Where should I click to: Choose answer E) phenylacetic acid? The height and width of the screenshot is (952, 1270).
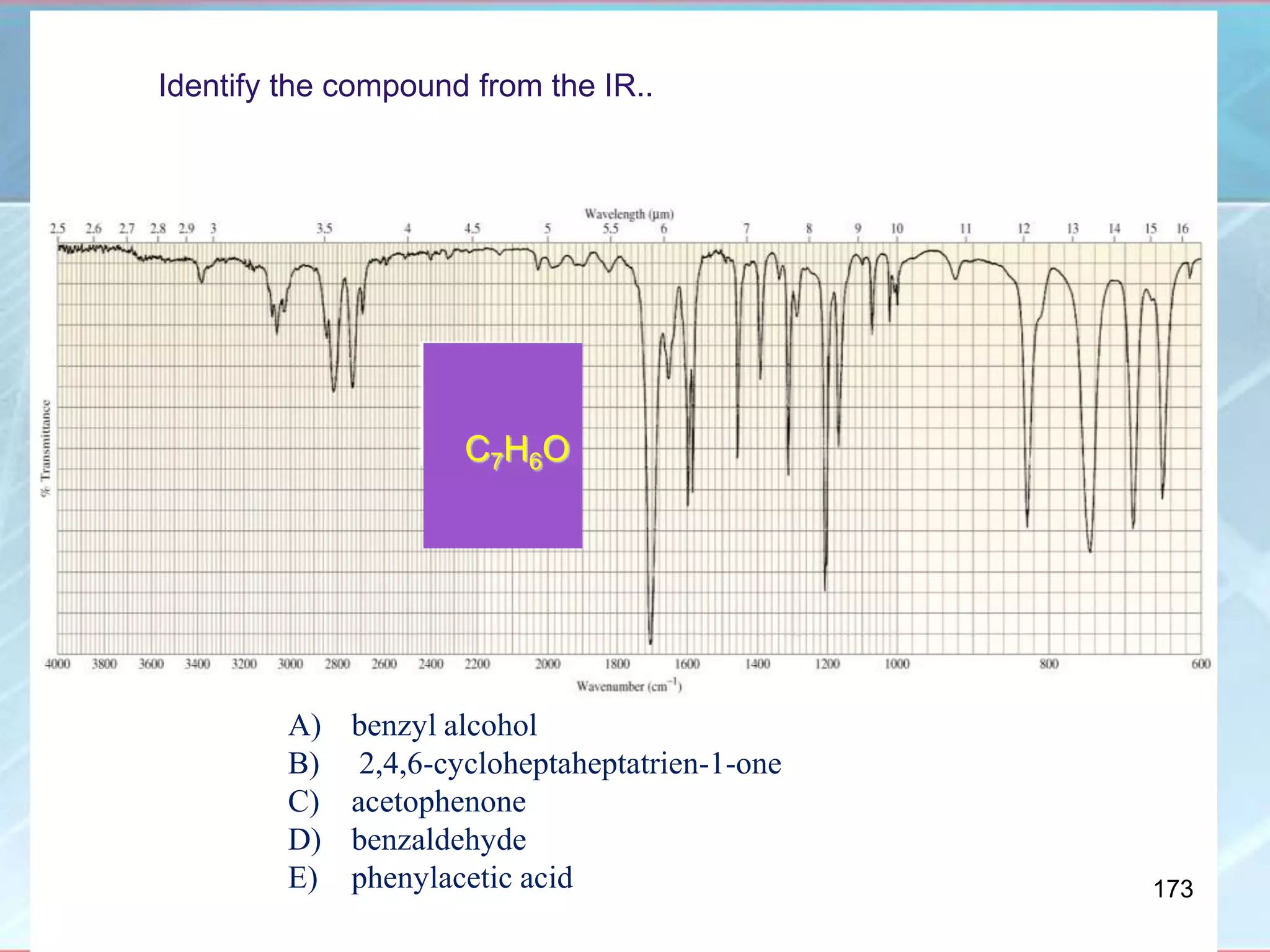[x=461, y=878]
